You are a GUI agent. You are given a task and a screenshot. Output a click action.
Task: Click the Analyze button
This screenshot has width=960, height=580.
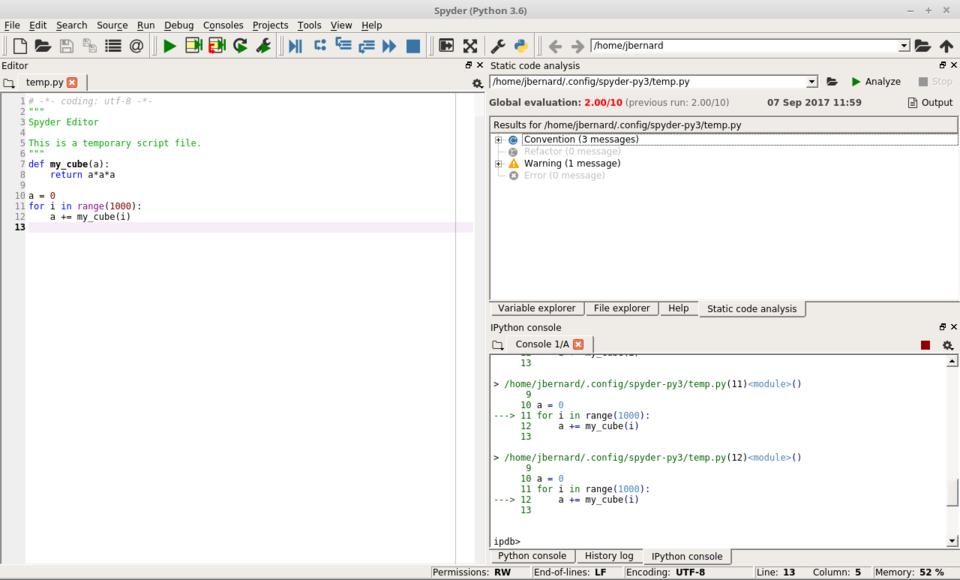click(875, 82)
